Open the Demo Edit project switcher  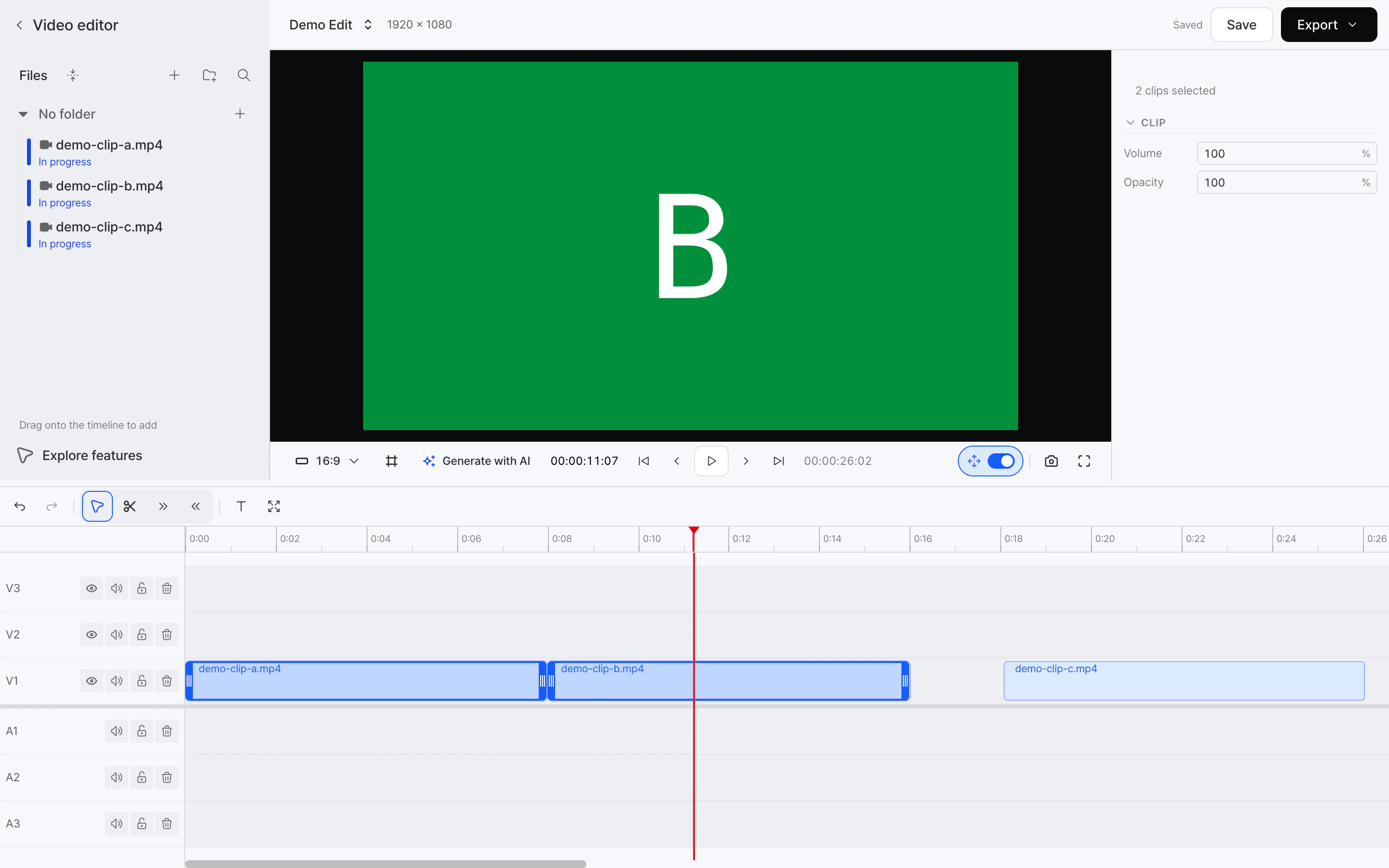pos(330,25)
